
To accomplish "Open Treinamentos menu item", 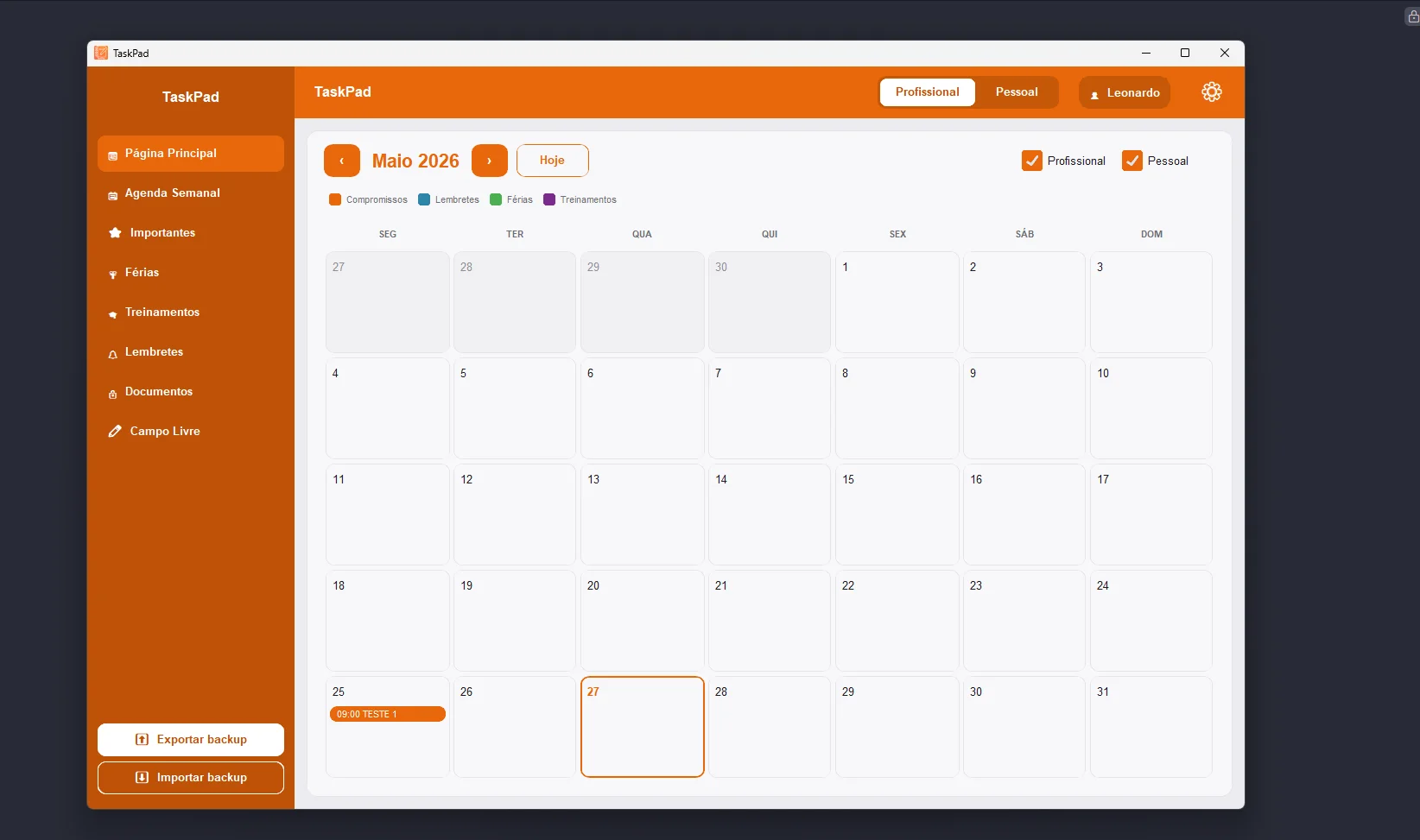I will tap(191, 313).
